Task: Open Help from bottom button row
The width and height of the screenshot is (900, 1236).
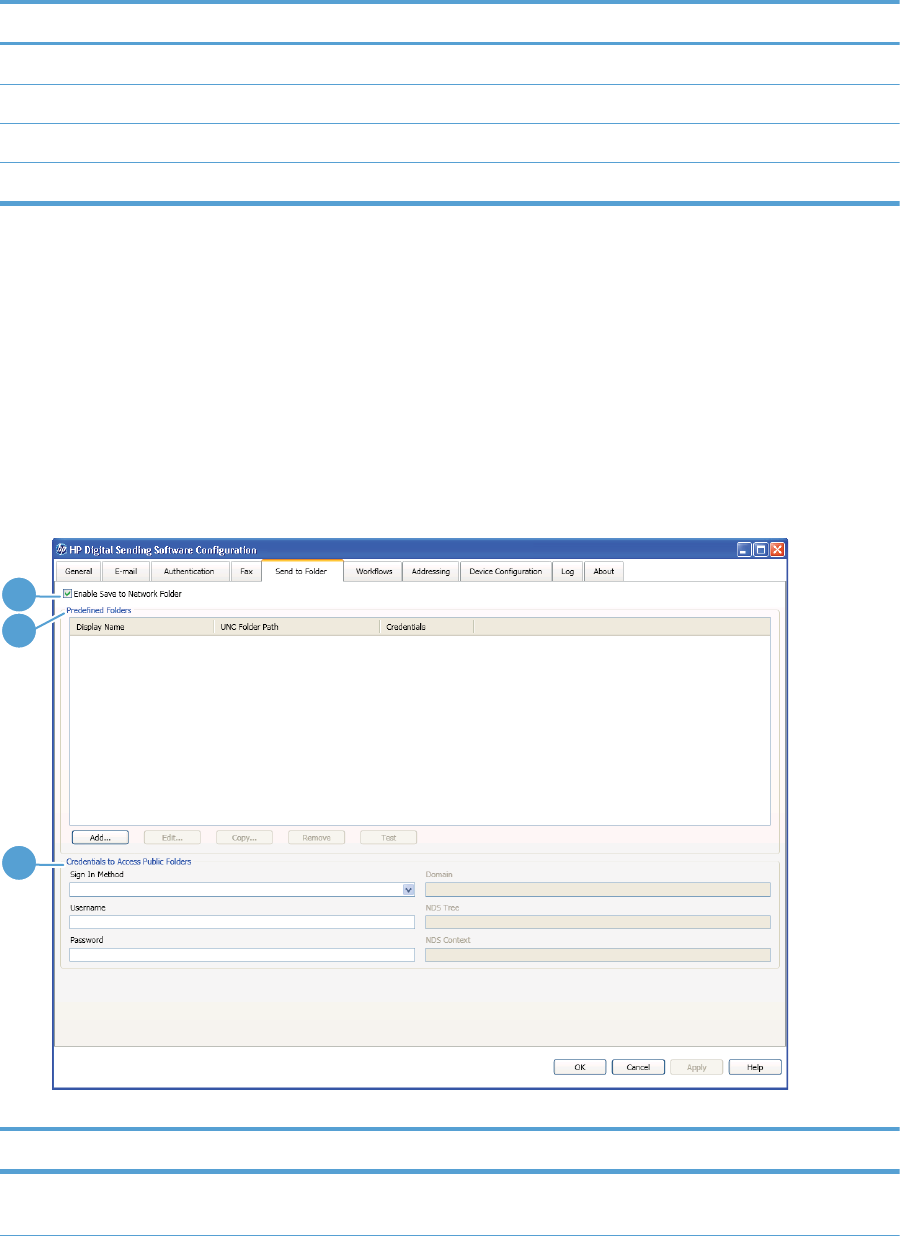Action: (x=755, y=1067)
